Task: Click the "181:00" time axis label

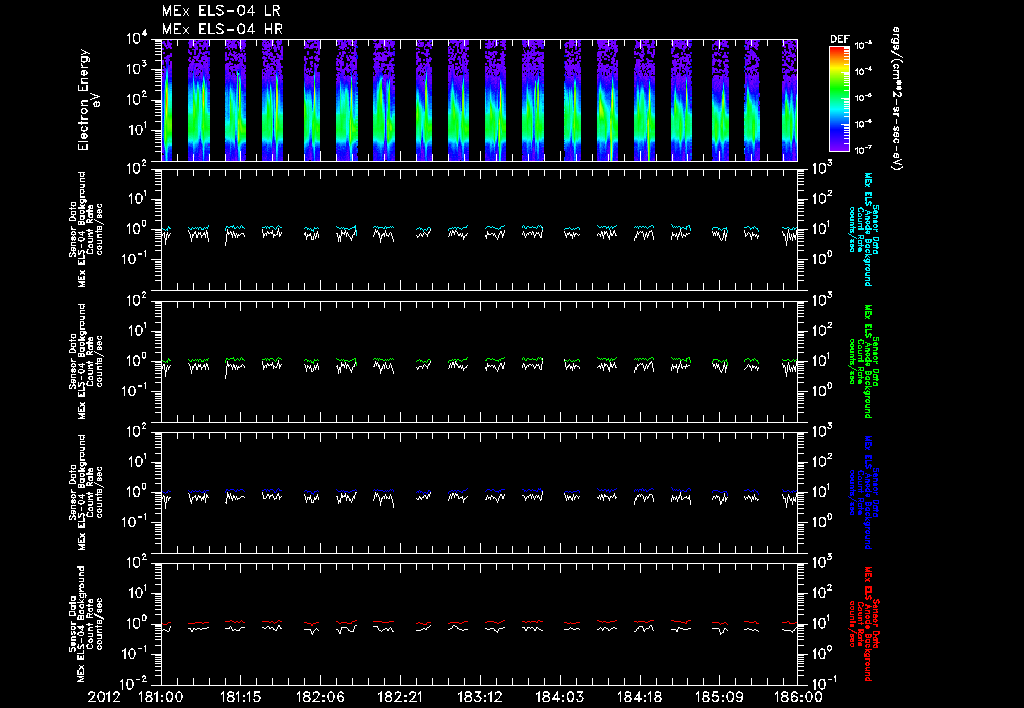Action: click(161, 697)
